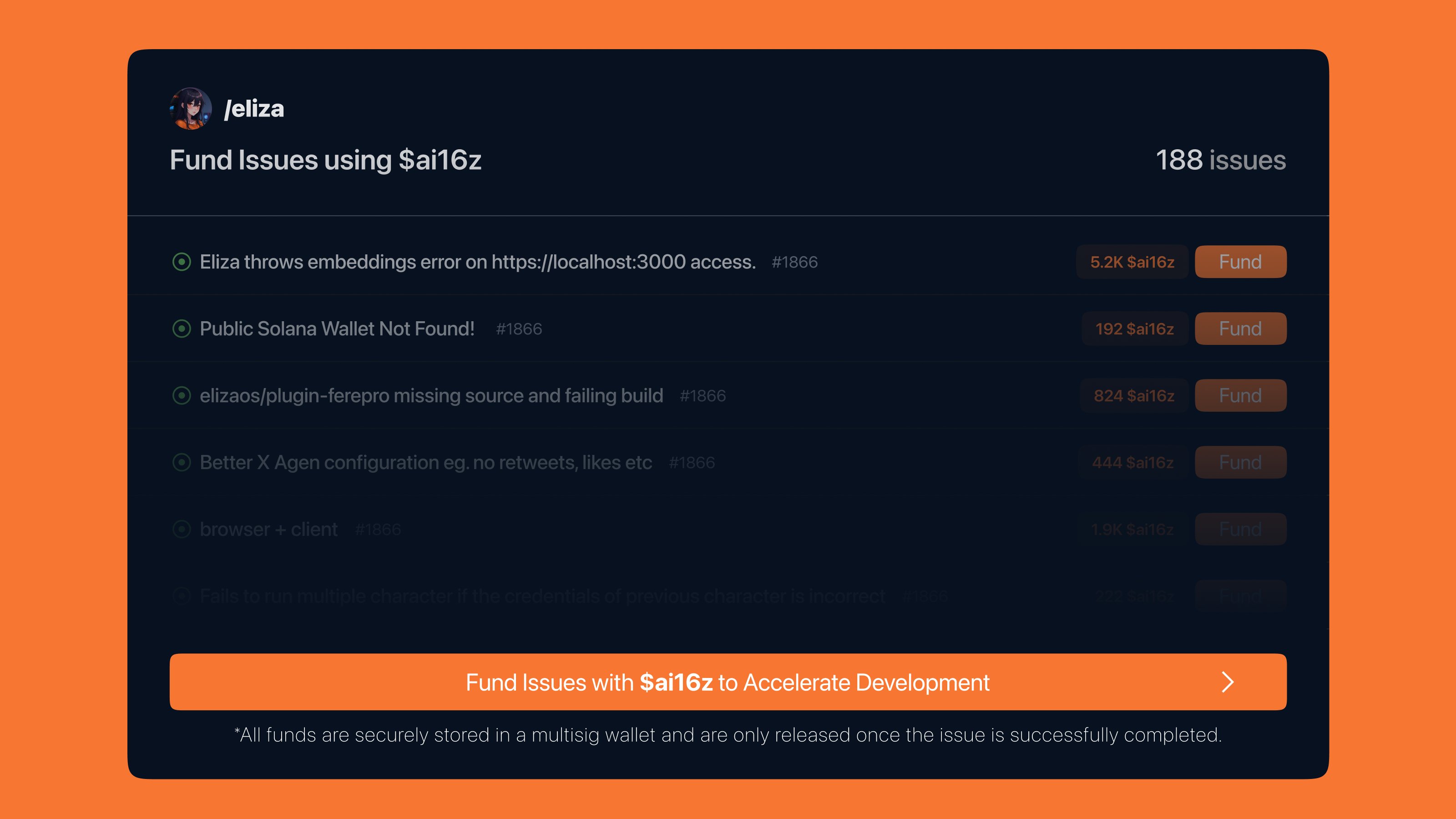Screen dimensions: 1456x819
Task: Click open-issue icon beside Better X Agen configuration
Action: (182, 462)
